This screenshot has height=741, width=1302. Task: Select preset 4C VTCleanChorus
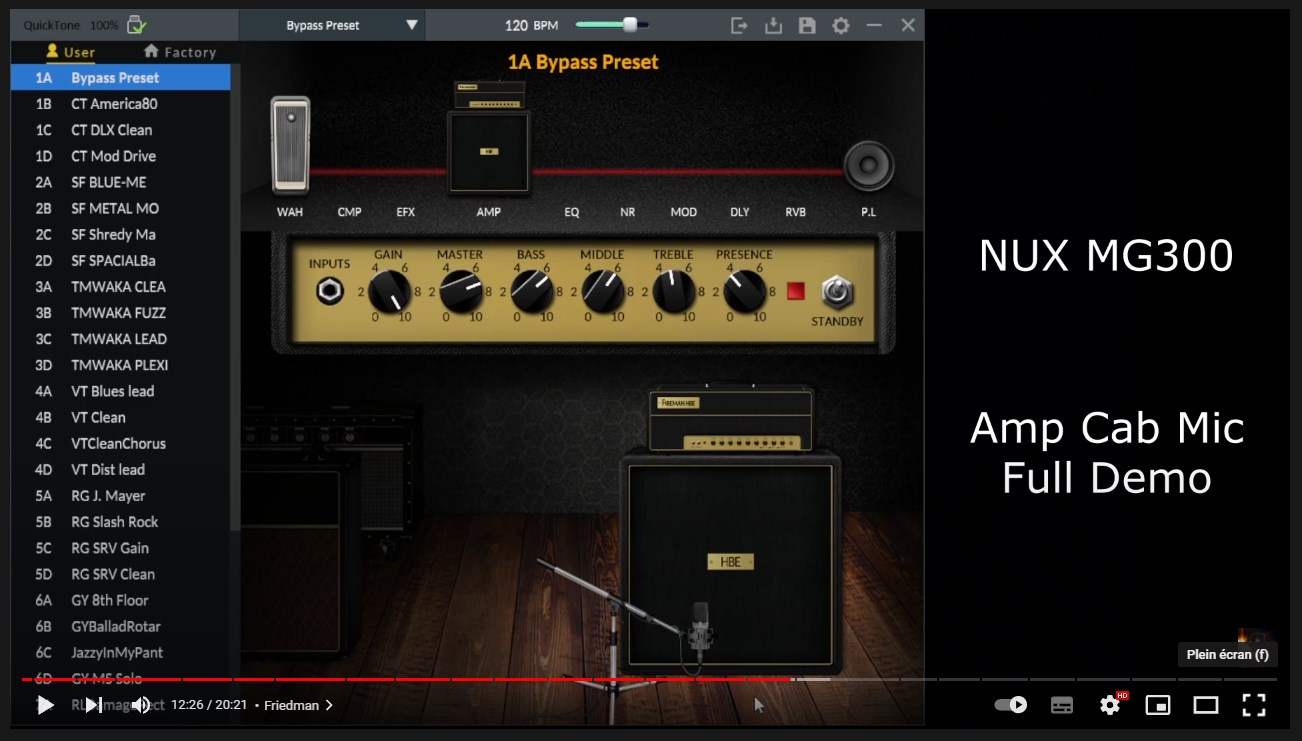click(x=121, y=443)
